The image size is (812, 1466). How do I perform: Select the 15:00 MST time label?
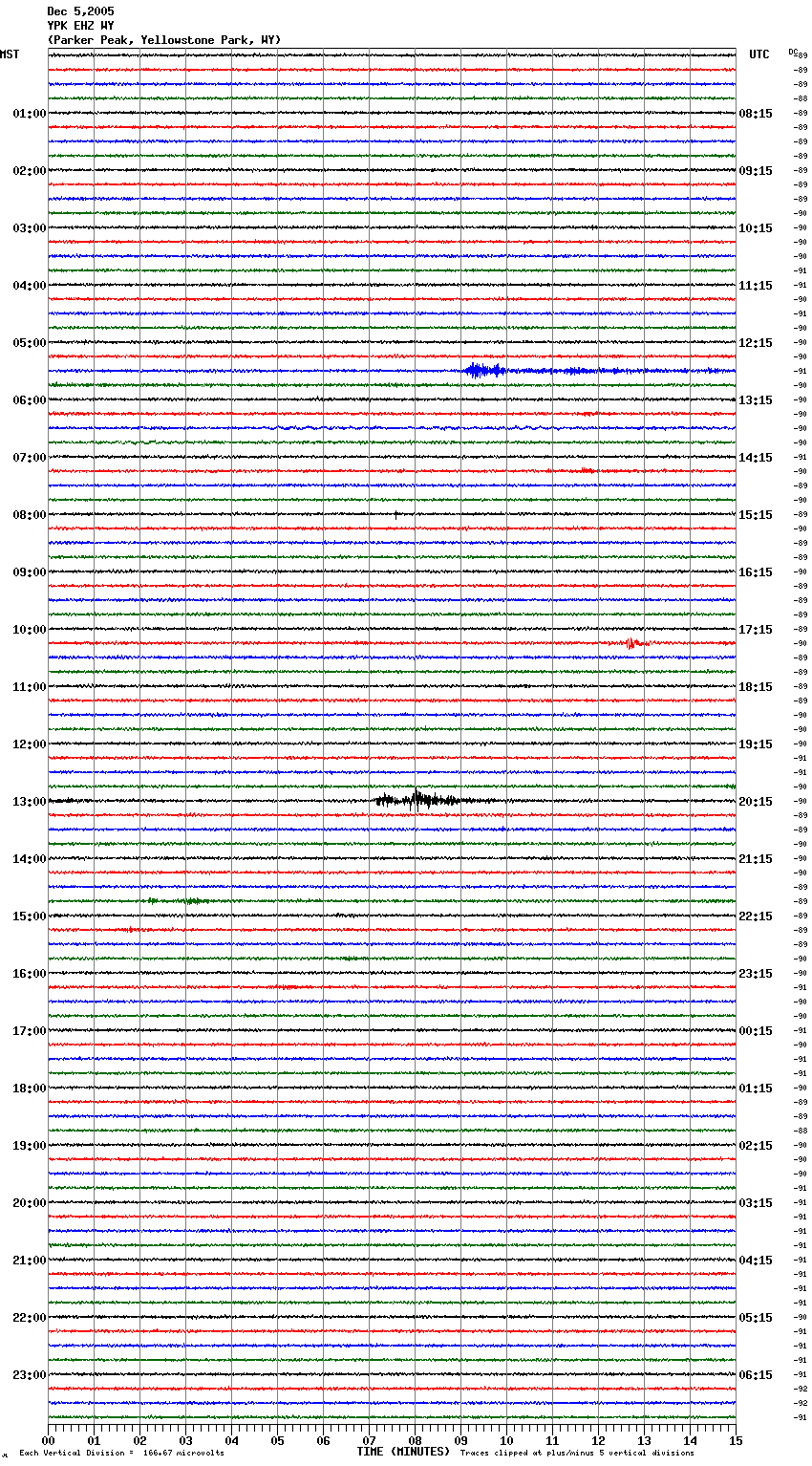30,916
